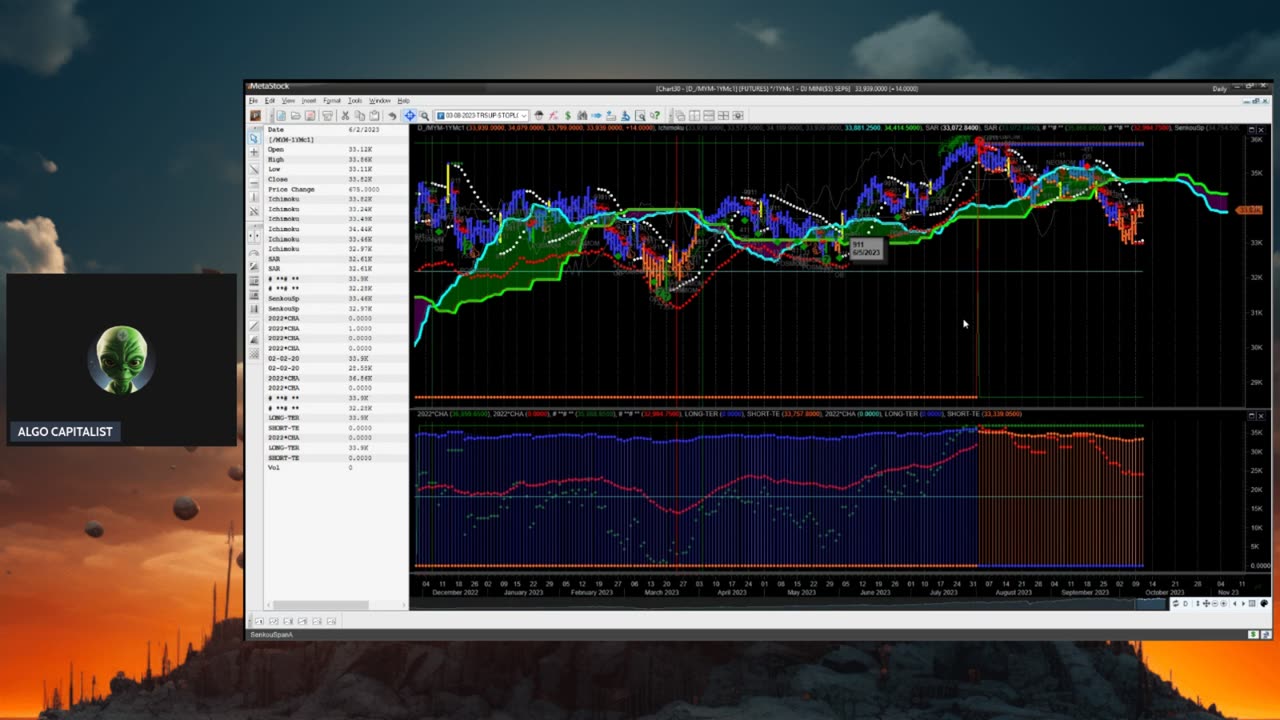This screenshot has height=720, width=1280.
Task: Click the March 2023 axis label
Action: click(662, 592)
